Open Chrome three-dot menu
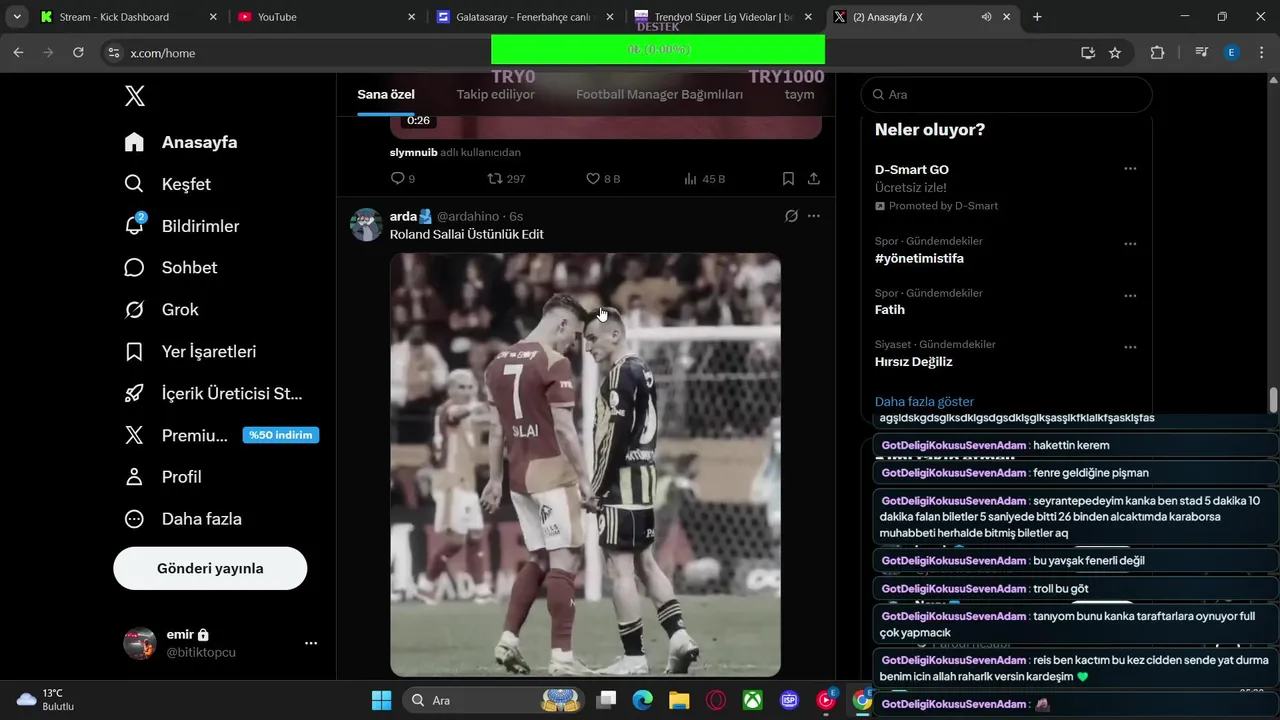The width and height of the screenshot is (1280, 720). 1260,53
